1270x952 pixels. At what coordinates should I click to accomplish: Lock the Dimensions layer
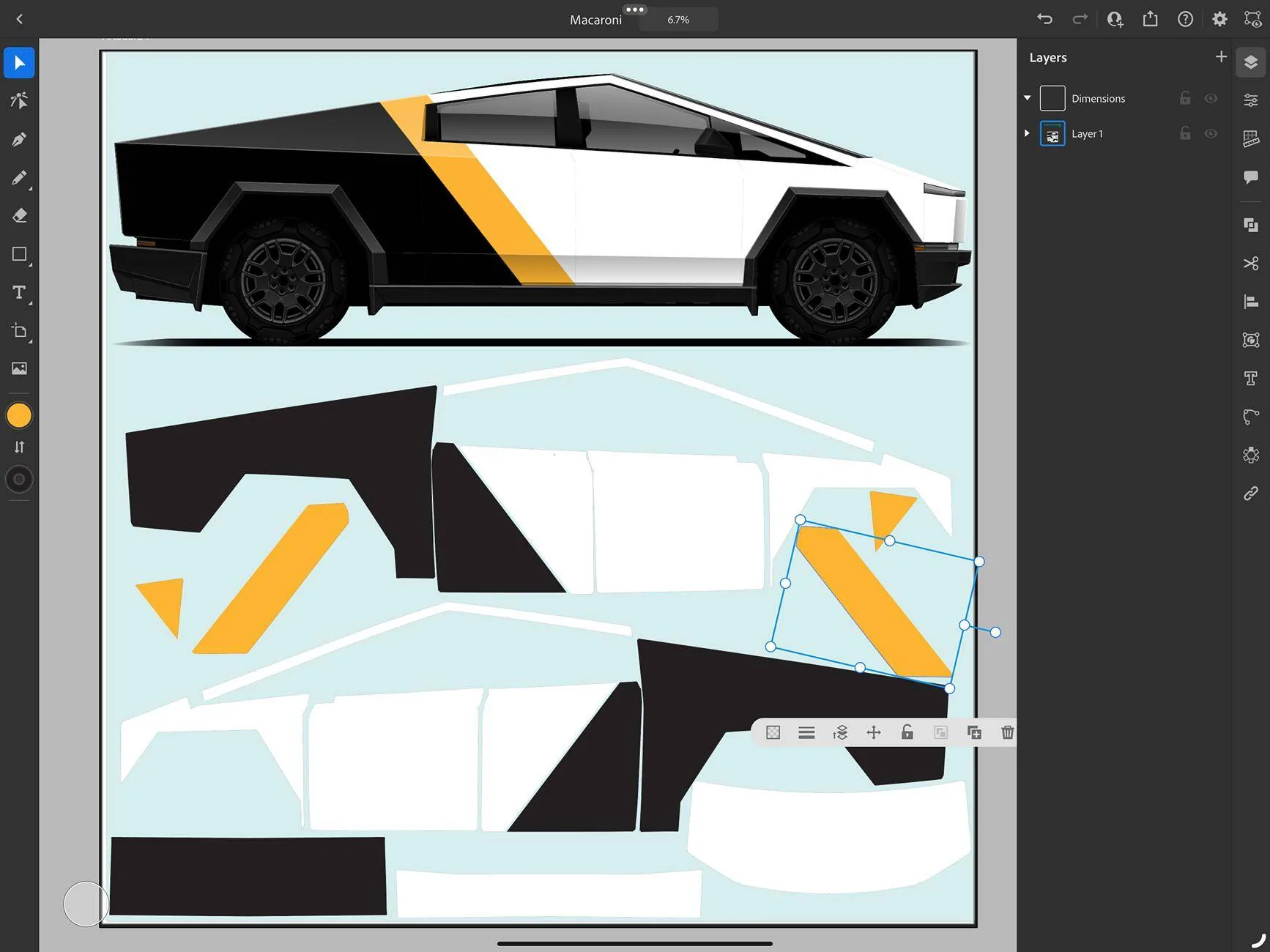[1184, 98]
